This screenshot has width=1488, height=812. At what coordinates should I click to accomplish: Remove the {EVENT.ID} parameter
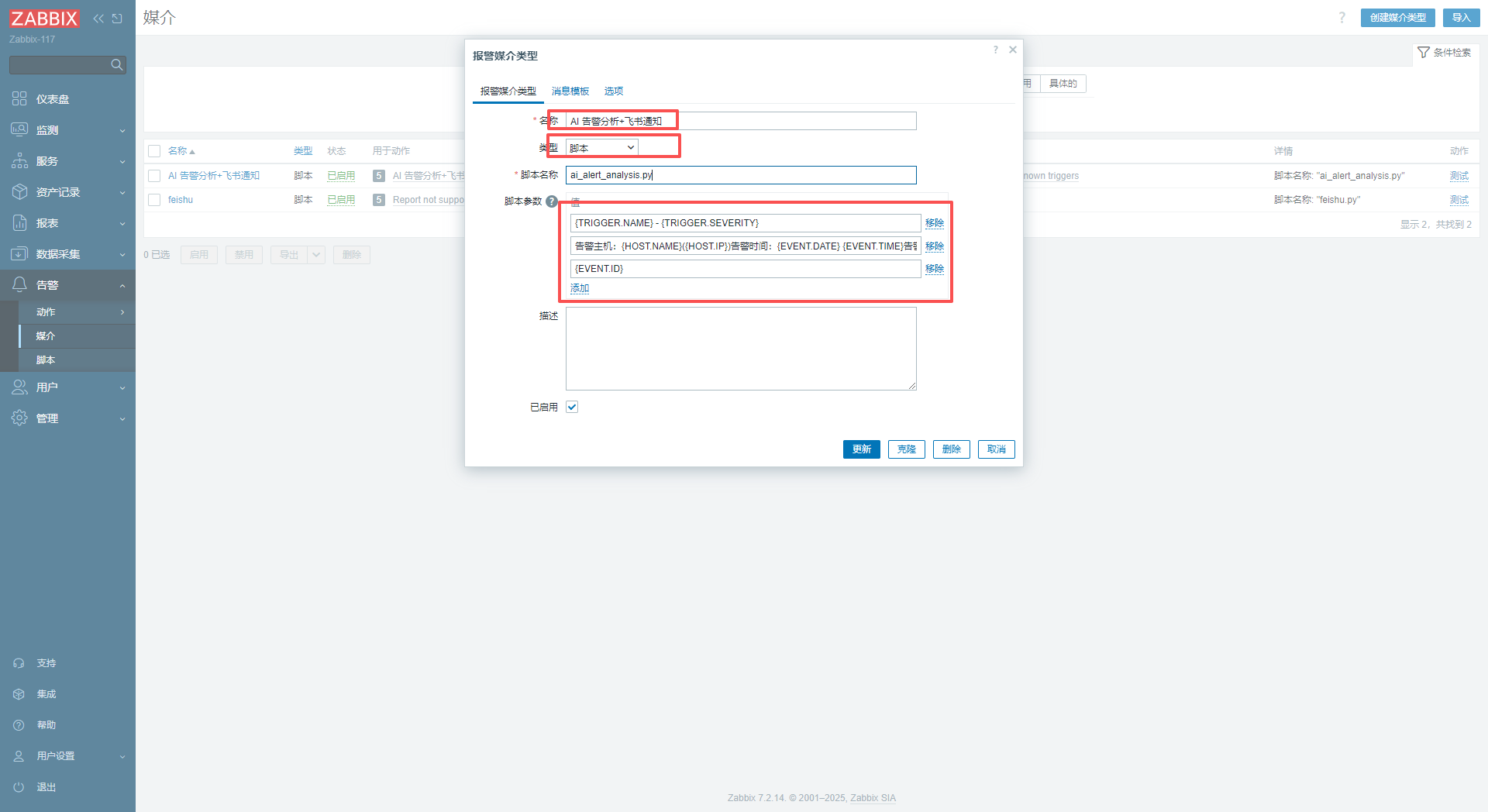[x=935, y=269]
